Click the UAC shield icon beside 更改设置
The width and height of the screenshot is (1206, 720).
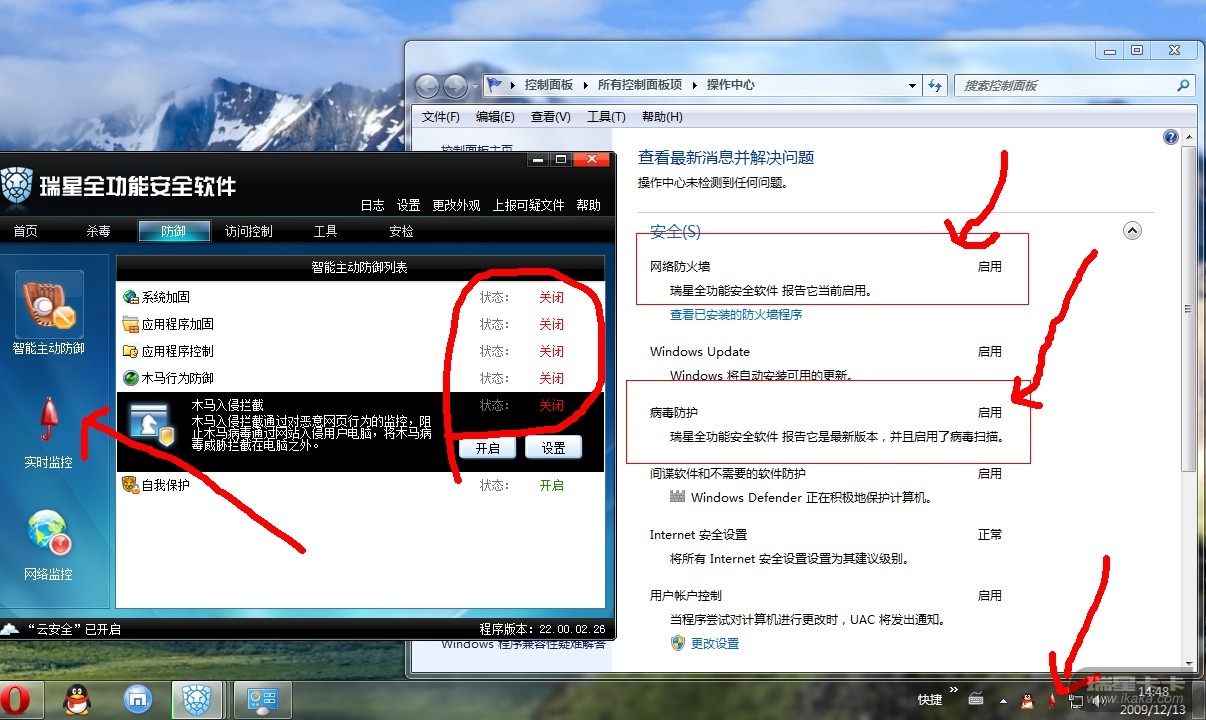[x=678, y=643]
